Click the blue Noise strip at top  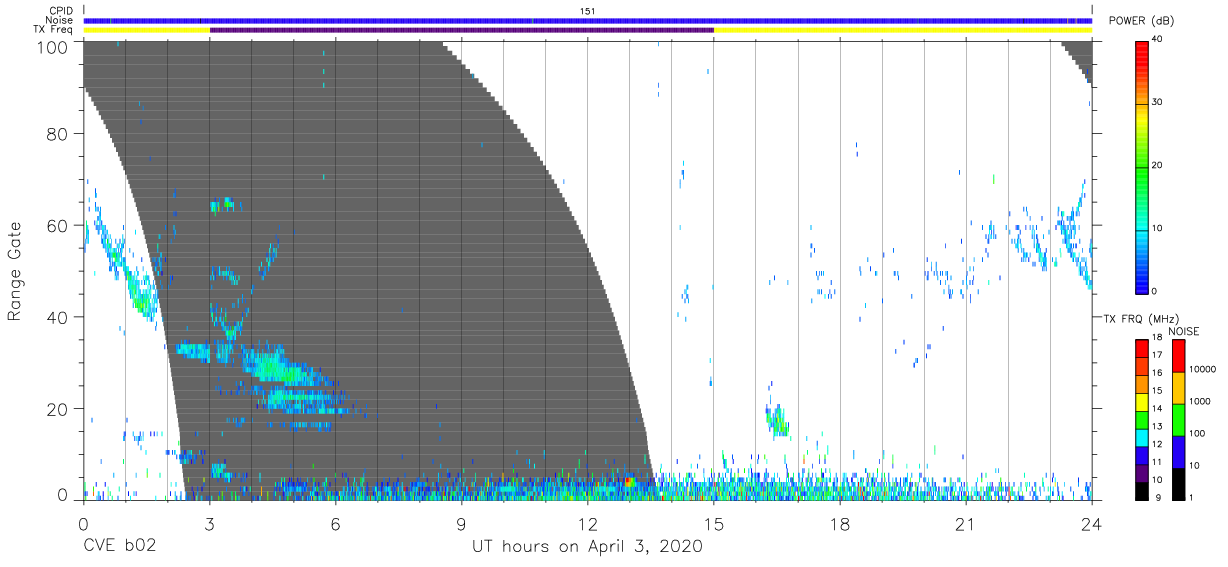587,20
